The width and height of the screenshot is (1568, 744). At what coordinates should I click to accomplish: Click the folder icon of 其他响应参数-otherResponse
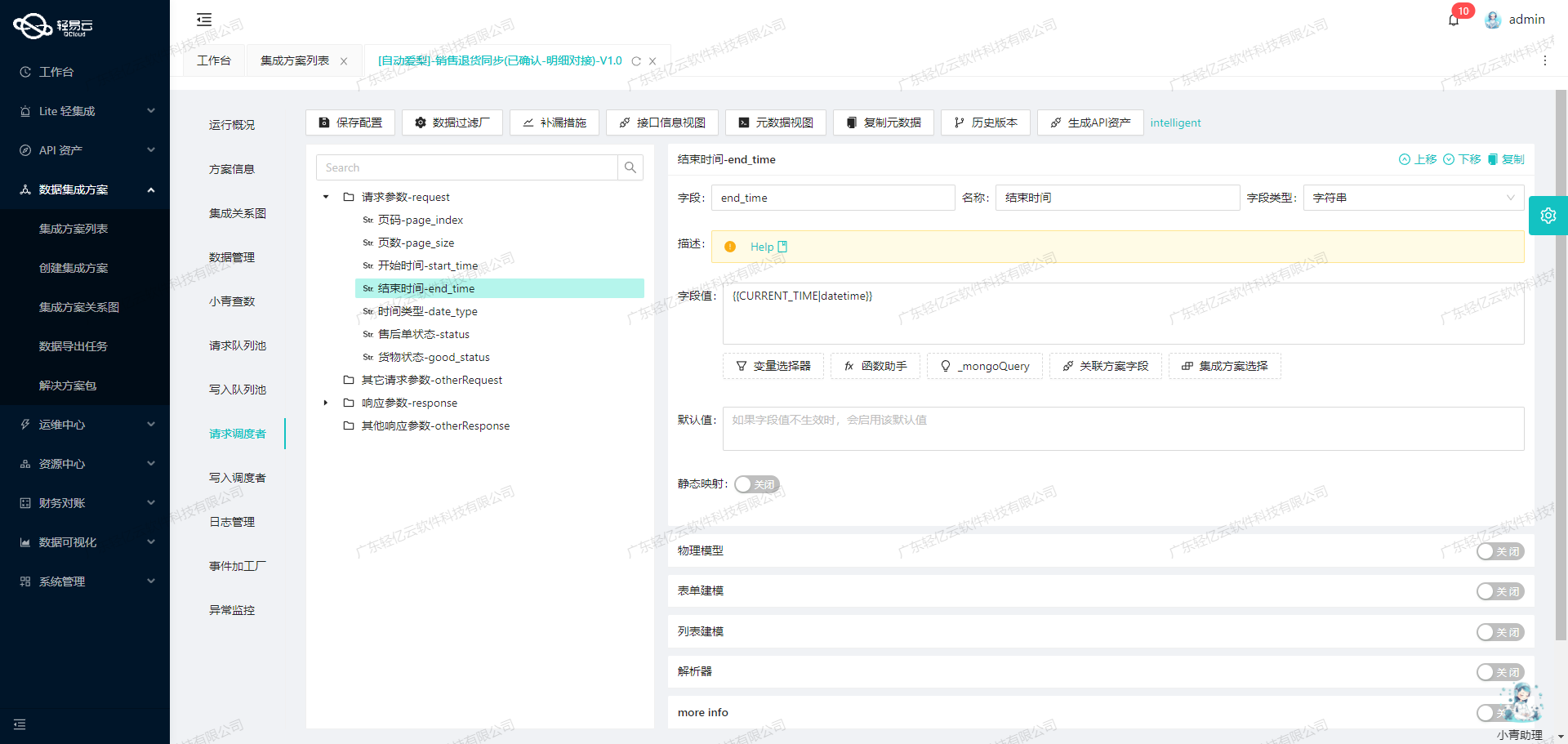349,425
